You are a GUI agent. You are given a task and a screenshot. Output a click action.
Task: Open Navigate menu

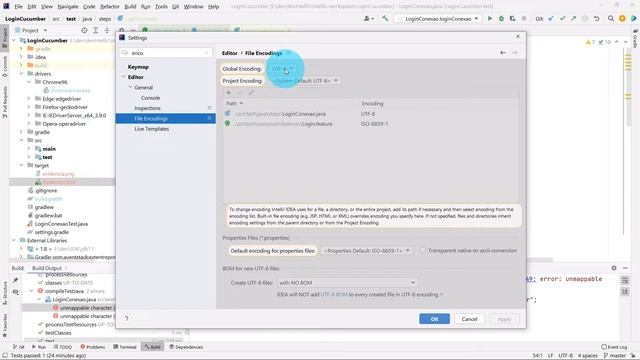tap(68, 7)
